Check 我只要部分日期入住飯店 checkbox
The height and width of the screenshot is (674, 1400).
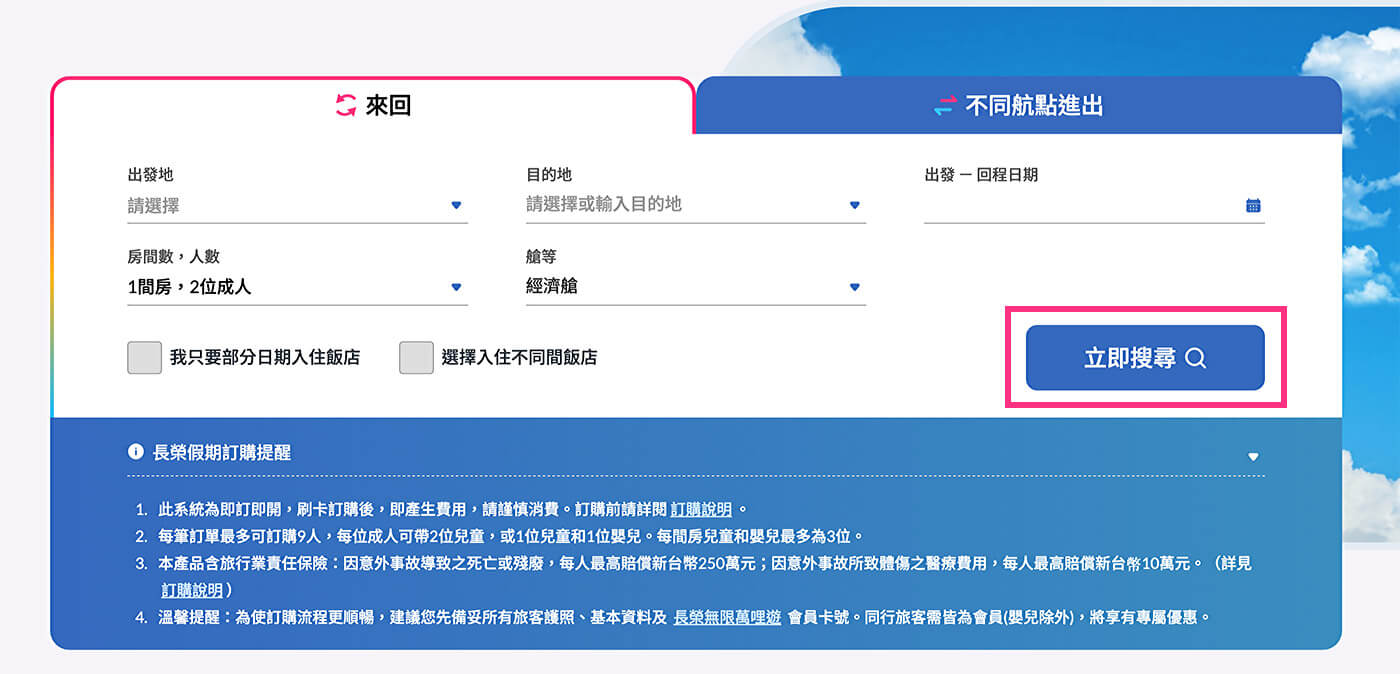click(144, 357)
